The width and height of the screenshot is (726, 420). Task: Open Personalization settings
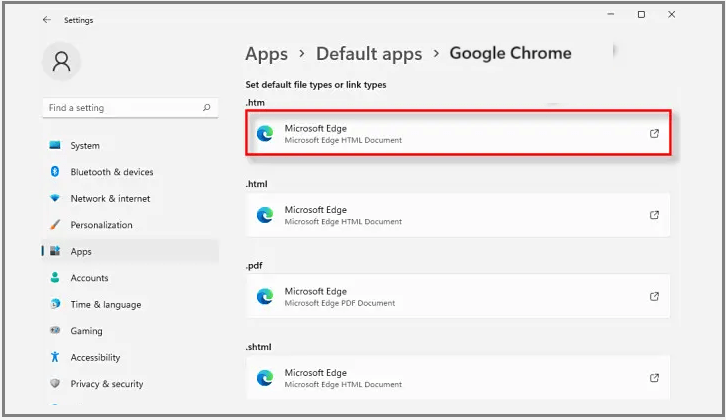pyautogui.click(x=101, y=225)
